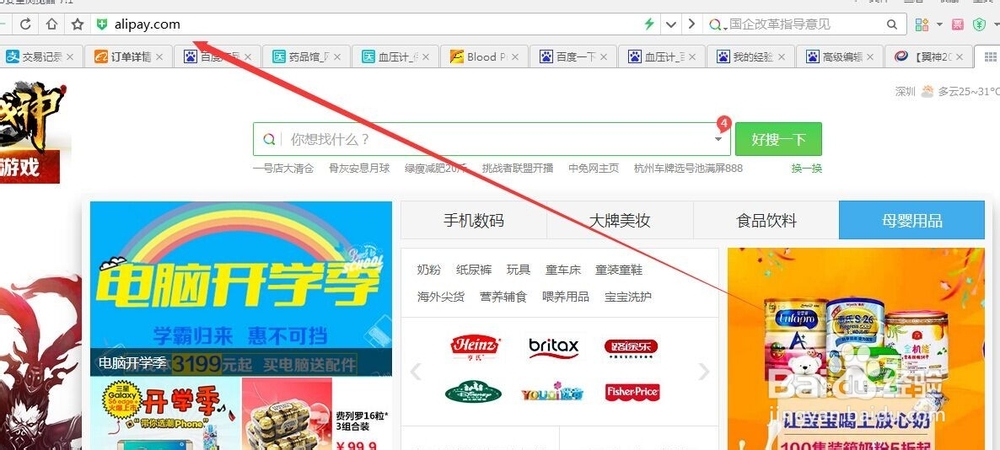
Task: Go to the browser home page icon
Action: pos(51,25)
